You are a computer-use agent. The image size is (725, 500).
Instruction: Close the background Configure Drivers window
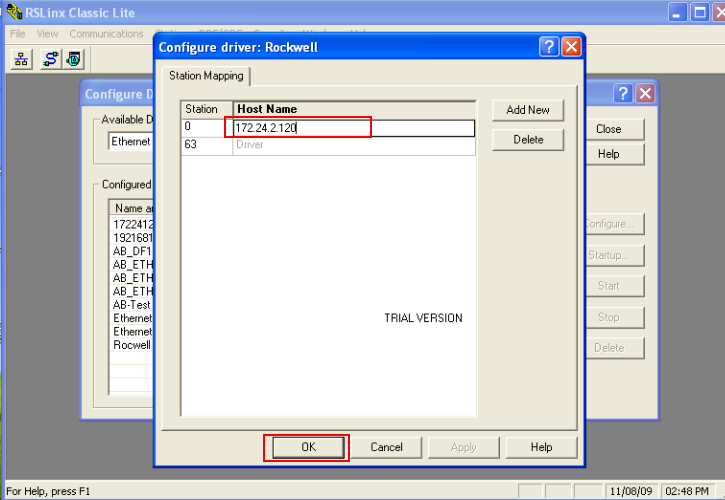point(645,93)
